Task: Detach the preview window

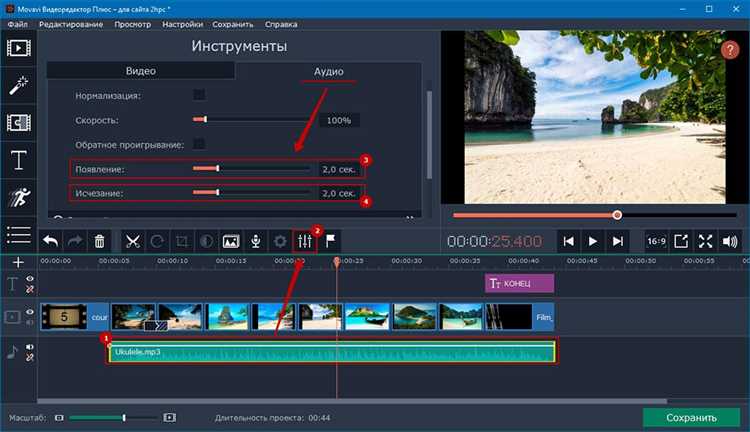Action: tap(681, 241)
